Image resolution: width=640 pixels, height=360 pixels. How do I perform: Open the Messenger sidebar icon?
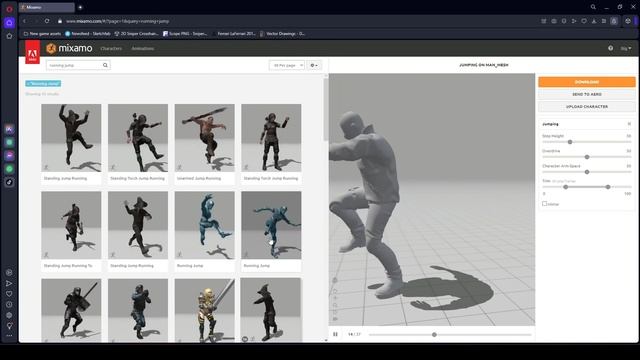click(x=9, y=156)
